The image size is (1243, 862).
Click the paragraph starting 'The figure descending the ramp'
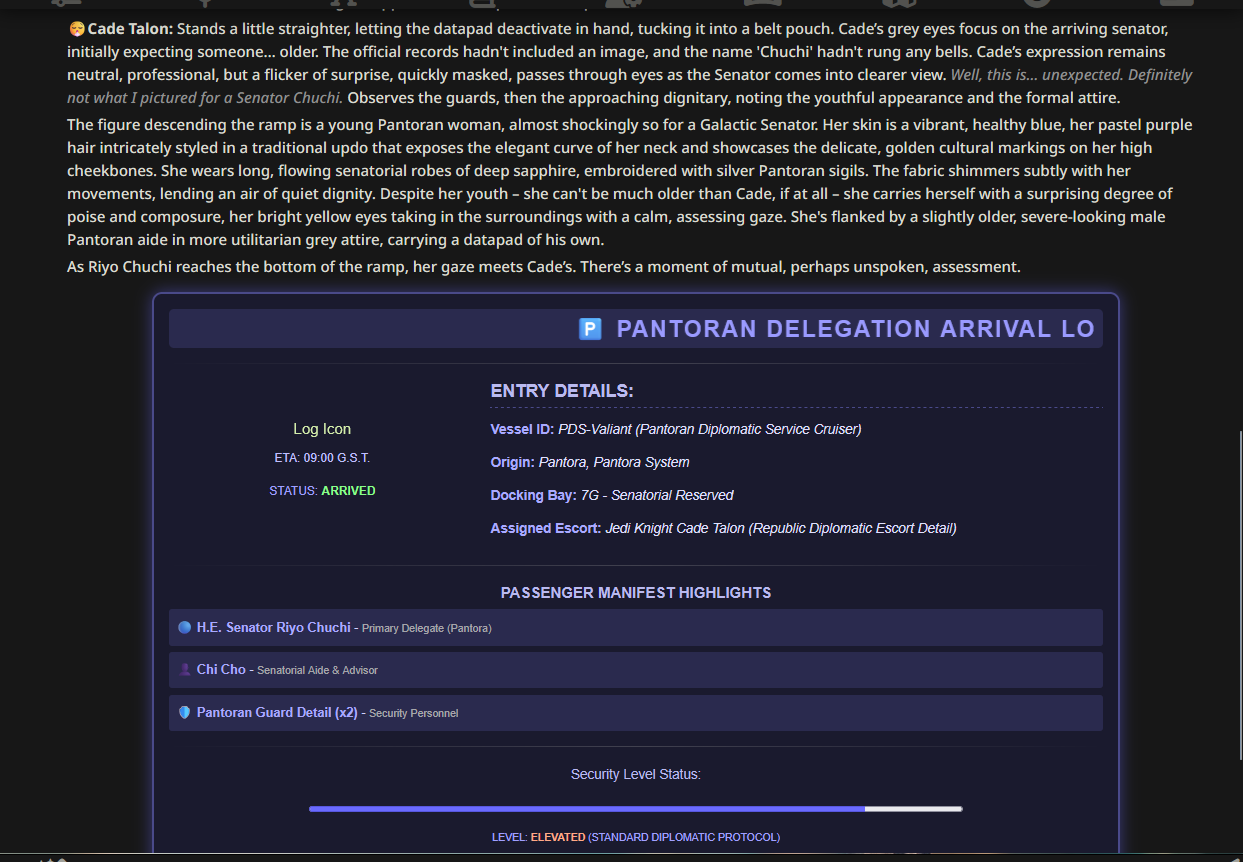[632, 183]
